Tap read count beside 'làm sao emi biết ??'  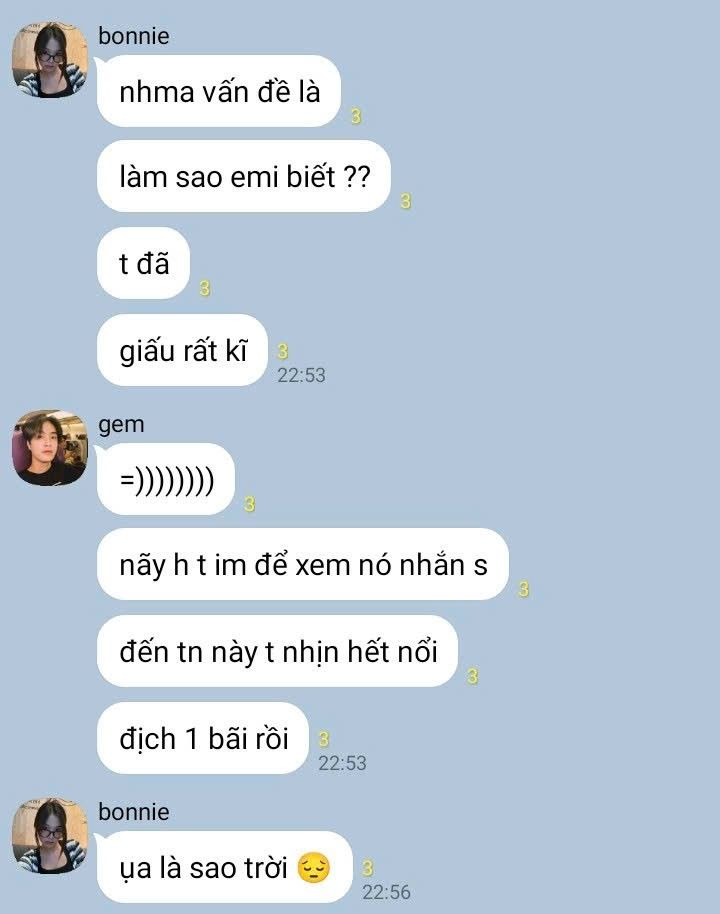[406, 202]
